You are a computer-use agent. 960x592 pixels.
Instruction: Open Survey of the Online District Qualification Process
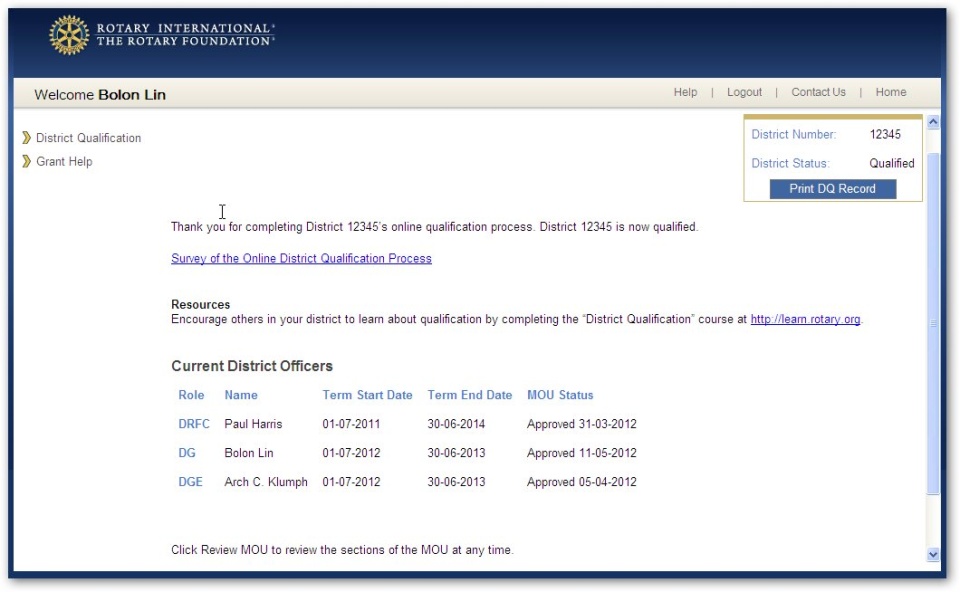click(x=301, y=258)
